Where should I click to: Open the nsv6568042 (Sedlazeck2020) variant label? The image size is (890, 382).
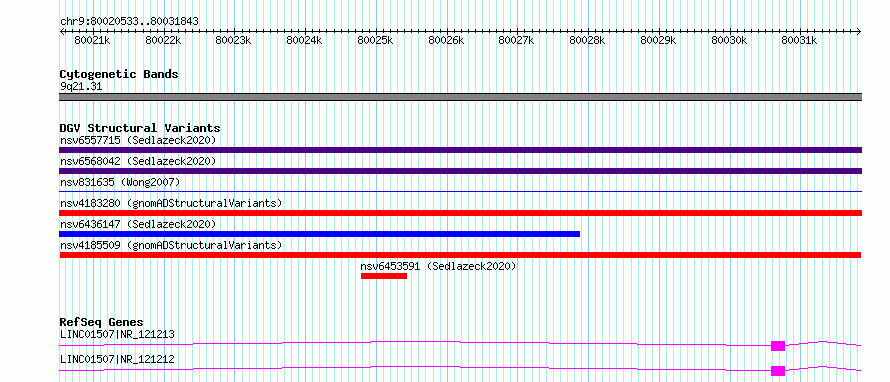pos(138,161)
